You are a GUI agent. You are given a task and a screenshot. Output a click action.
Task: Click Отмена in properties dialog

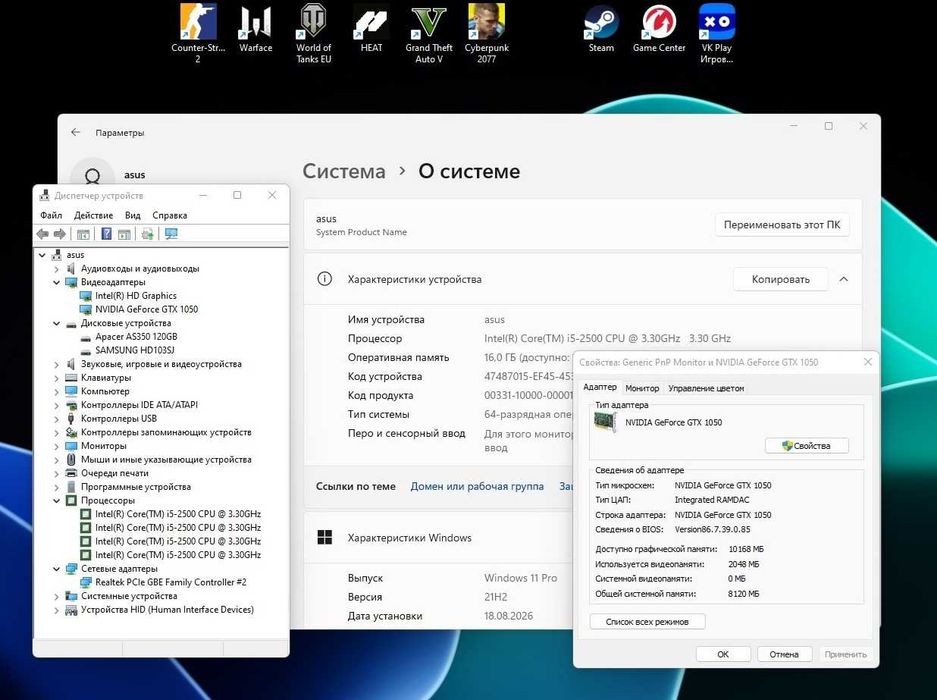tap(784, 654)
